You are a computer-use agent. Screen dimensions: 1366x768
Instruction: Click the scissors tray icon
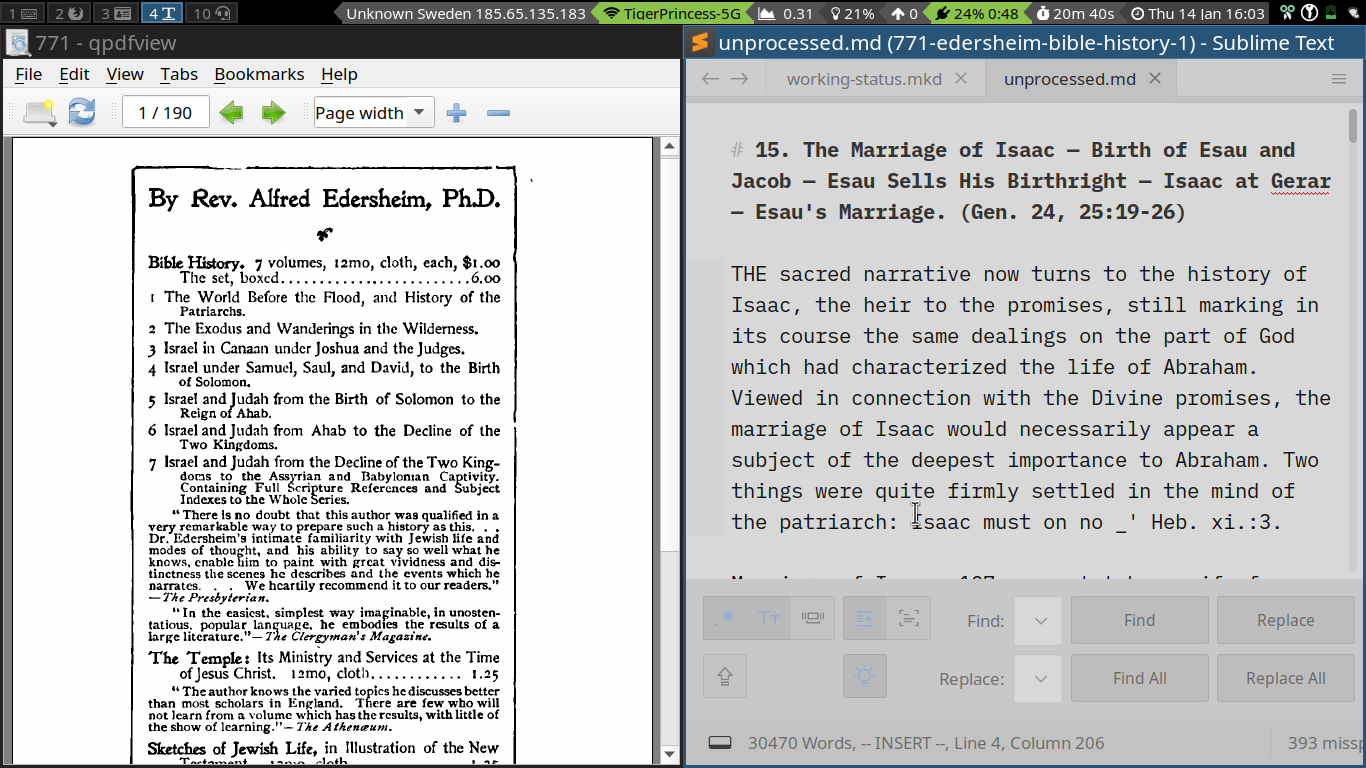tap(1288, 13)
